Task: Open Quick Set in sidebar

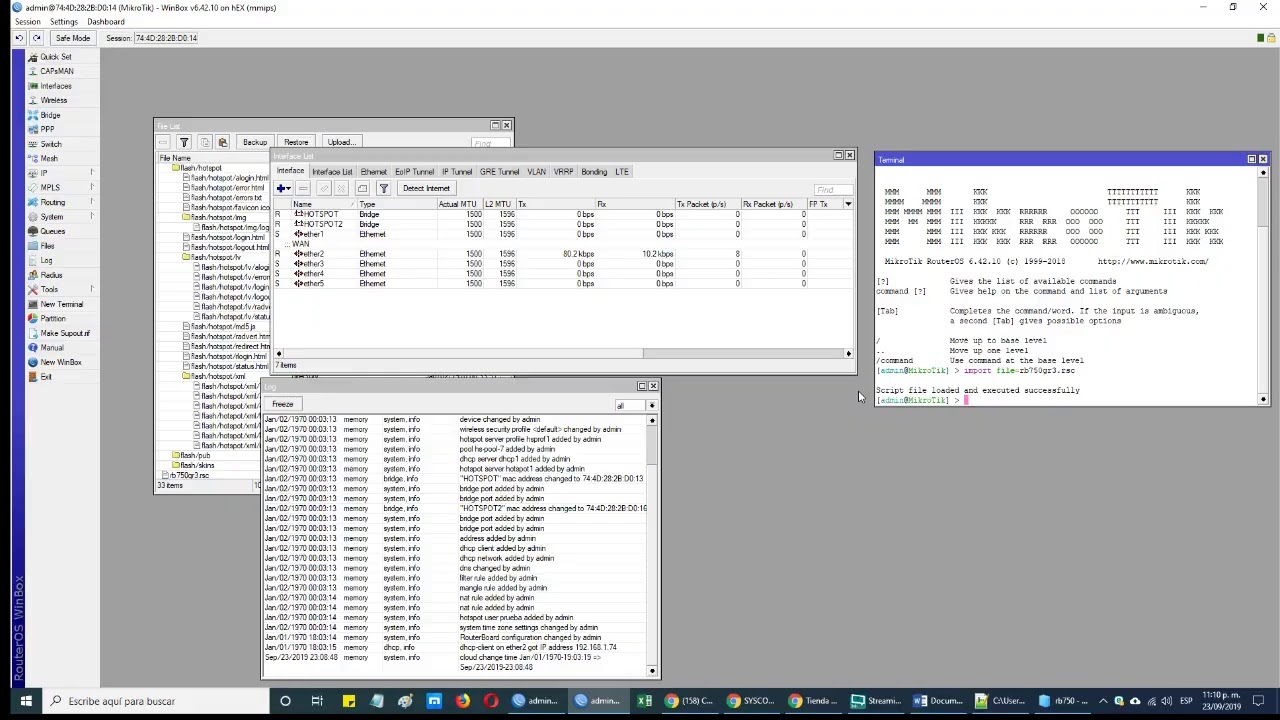Action: click(55, 57)
